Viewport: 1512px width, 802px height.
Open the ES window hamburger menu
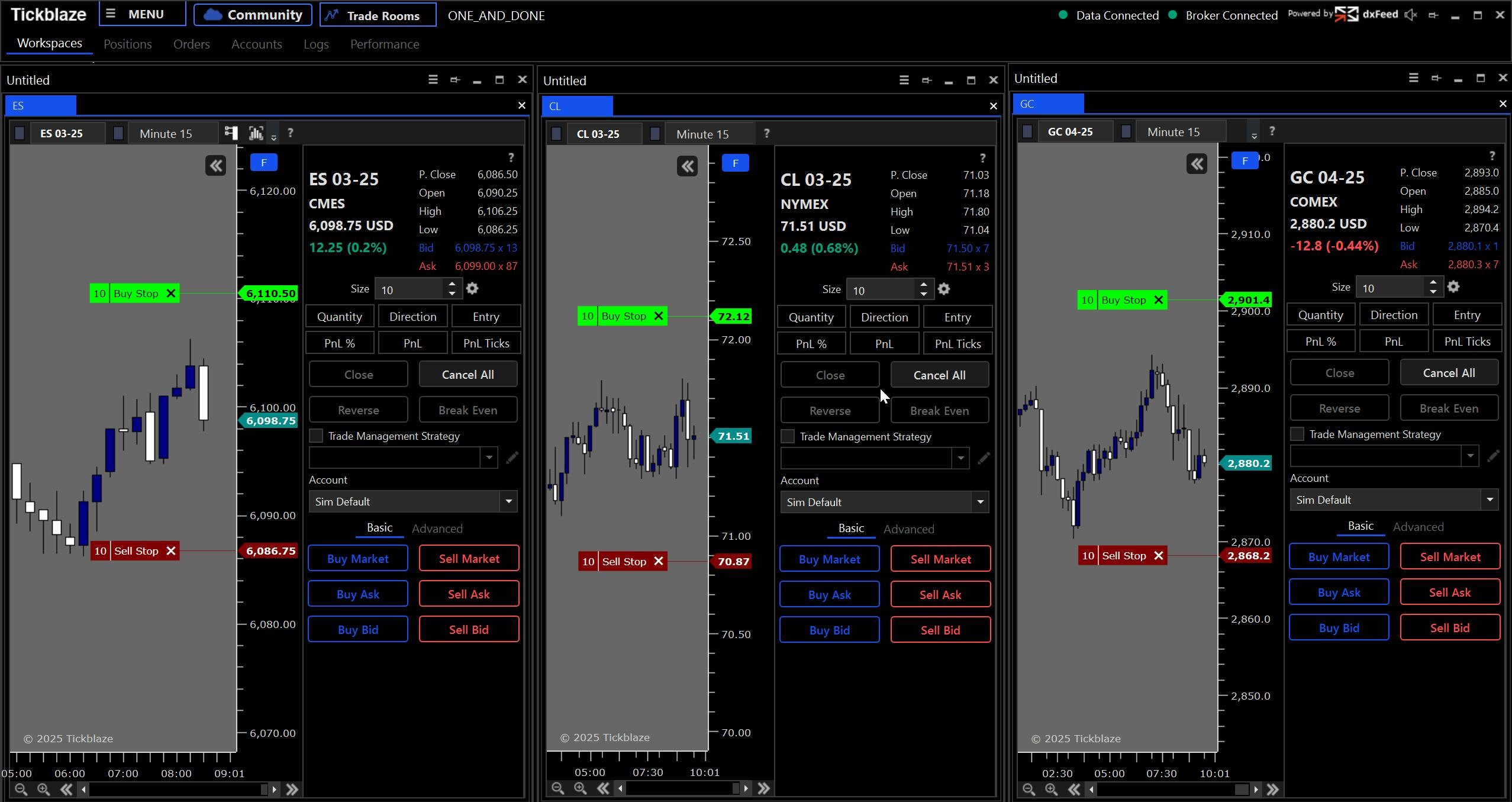coord(433,79)
